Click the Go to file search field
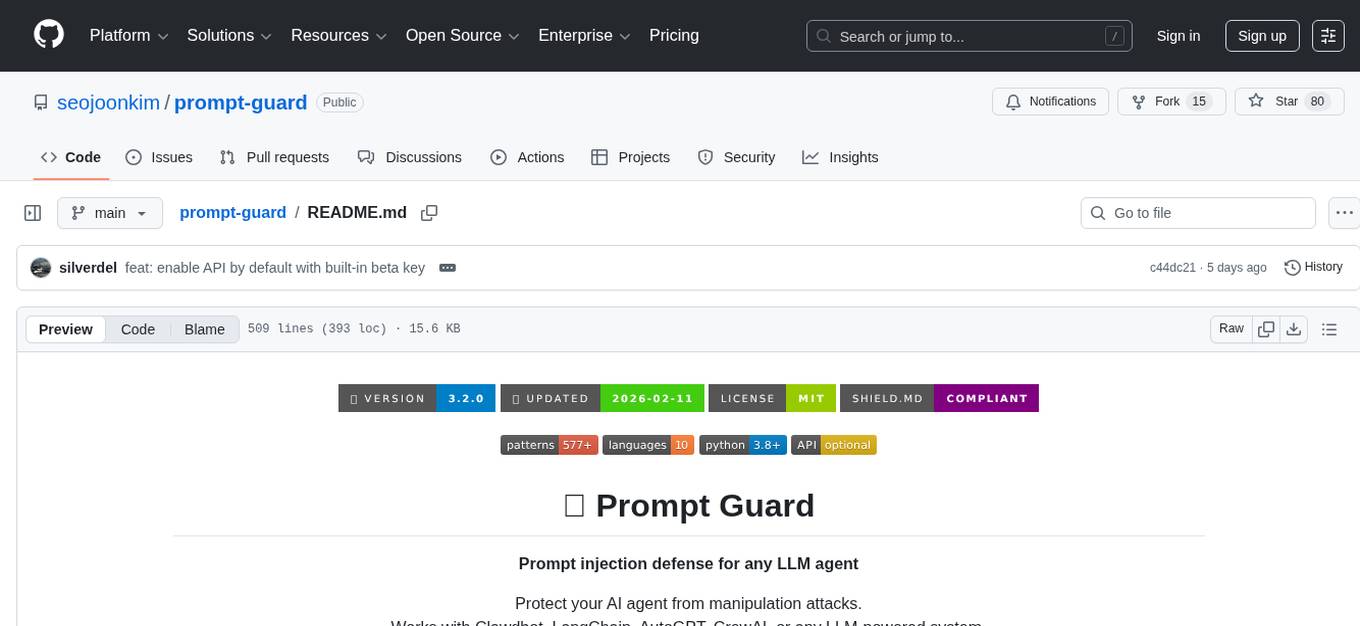Viewport: 1360px width, 626px height. coord(1197,212)
